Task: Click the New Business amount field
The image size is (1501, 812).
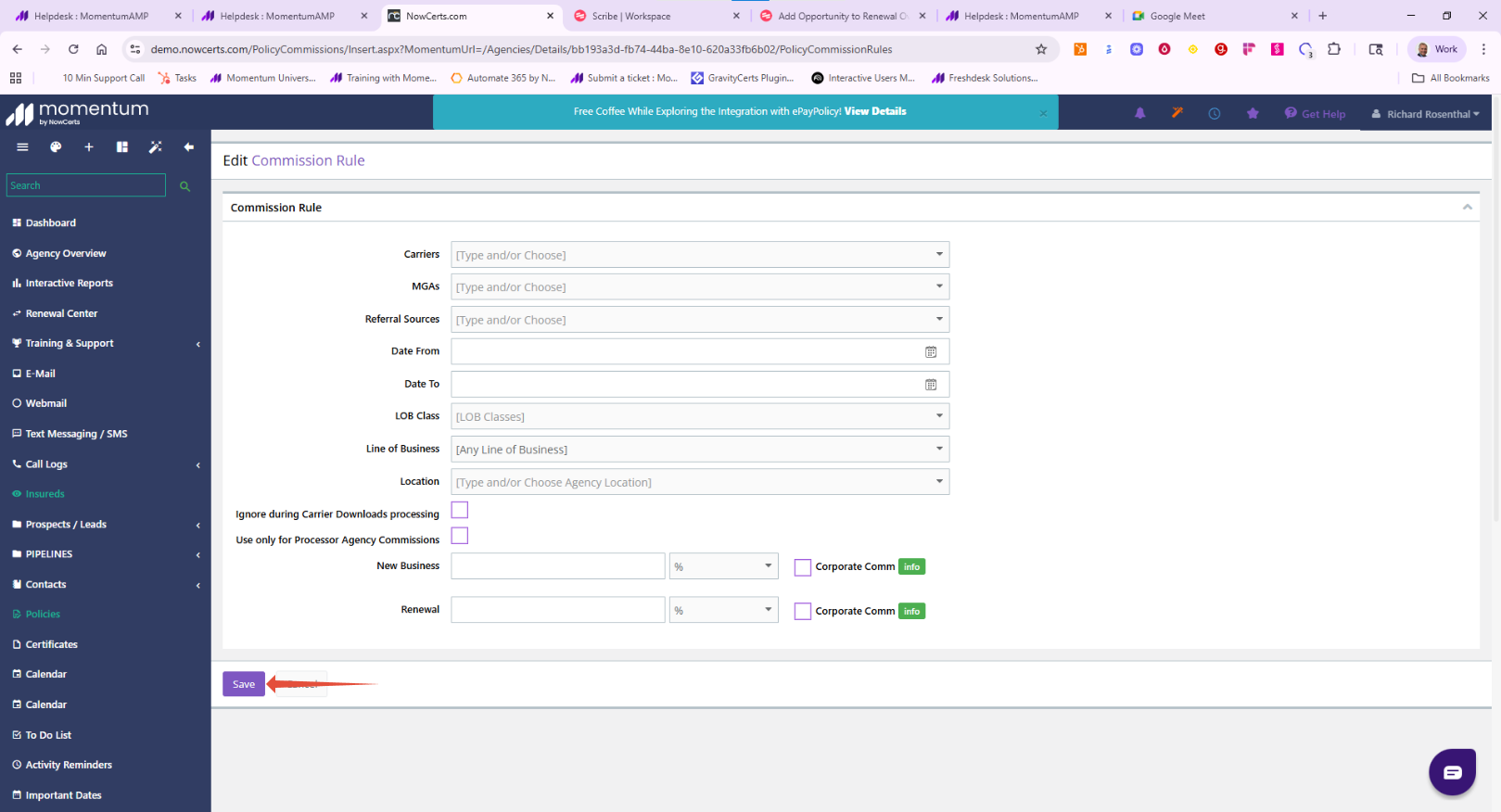Action: point(558,566)
